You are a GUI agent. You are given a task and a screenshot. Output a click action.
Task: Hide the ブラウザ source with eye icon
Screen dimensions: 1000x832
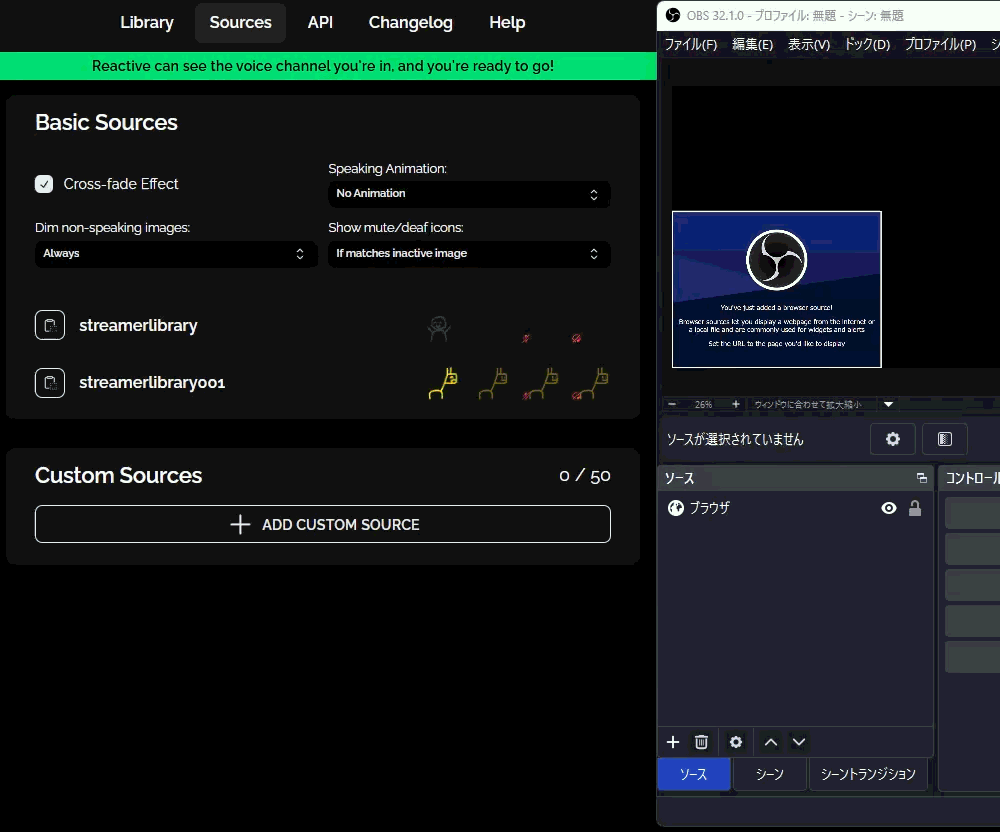[x=888, y=508]
